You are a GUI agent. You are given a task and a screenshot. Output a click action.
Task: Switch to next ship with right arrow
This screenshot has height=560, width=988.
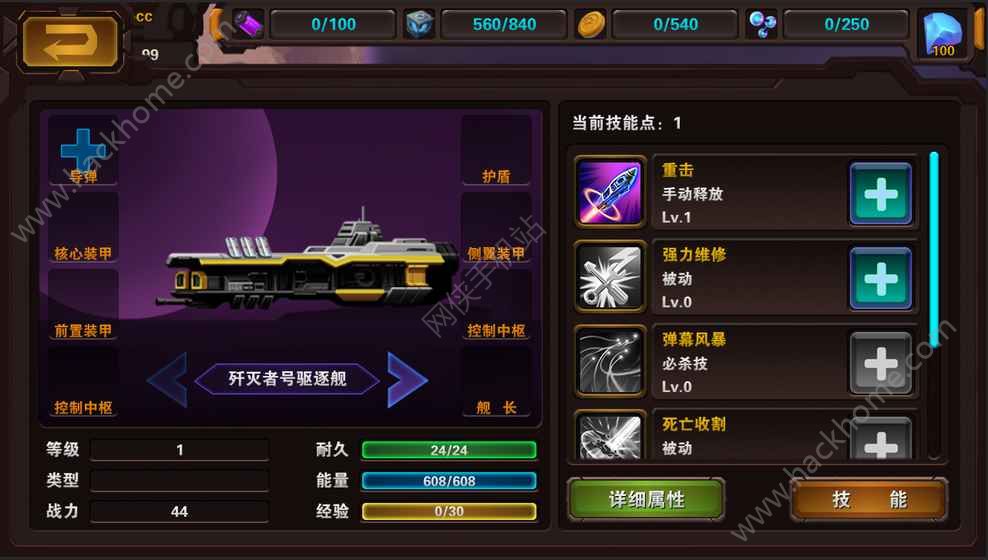pyautogui.click(x=406, y=379)
